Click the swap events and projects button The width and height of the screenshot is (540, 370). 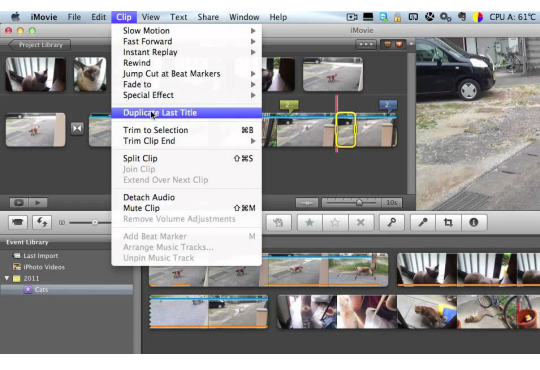click(x=42, y=223)
